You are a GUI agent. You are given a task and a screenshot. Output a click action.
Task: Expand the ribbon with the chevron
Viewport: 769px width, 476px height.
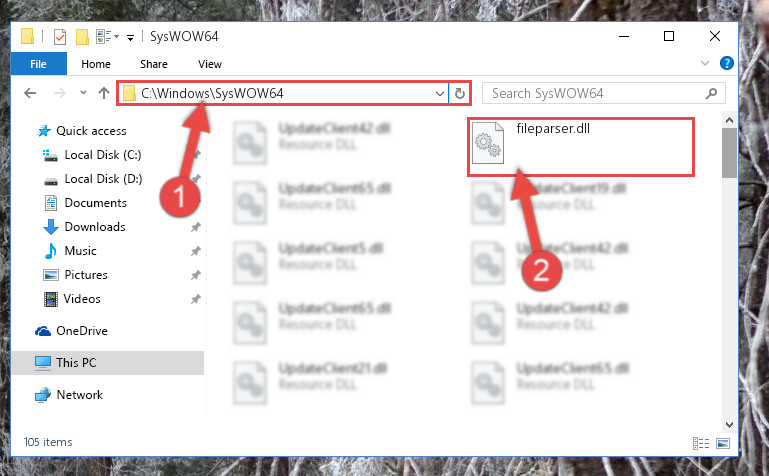[x=705, y=63]
